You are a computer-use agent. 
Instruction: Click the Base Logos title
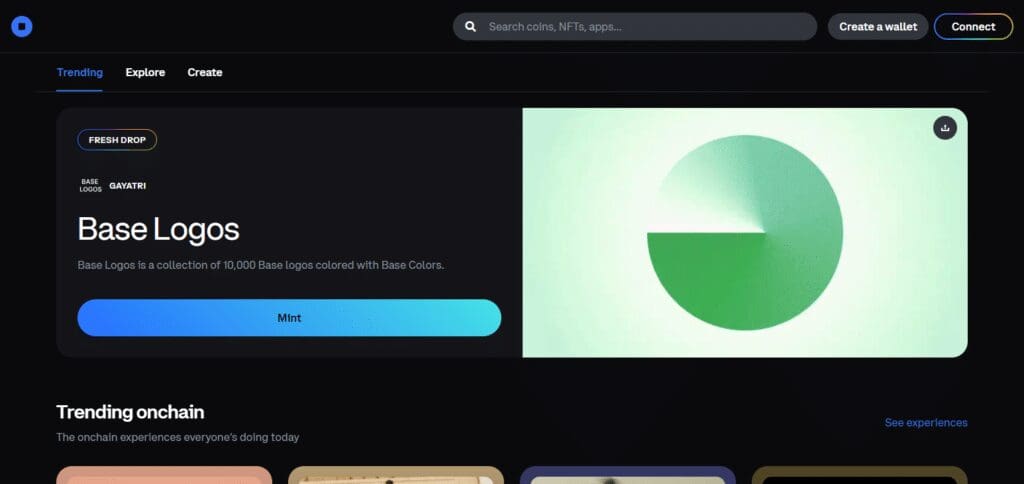pyautogui.click(x=159, y=229)
